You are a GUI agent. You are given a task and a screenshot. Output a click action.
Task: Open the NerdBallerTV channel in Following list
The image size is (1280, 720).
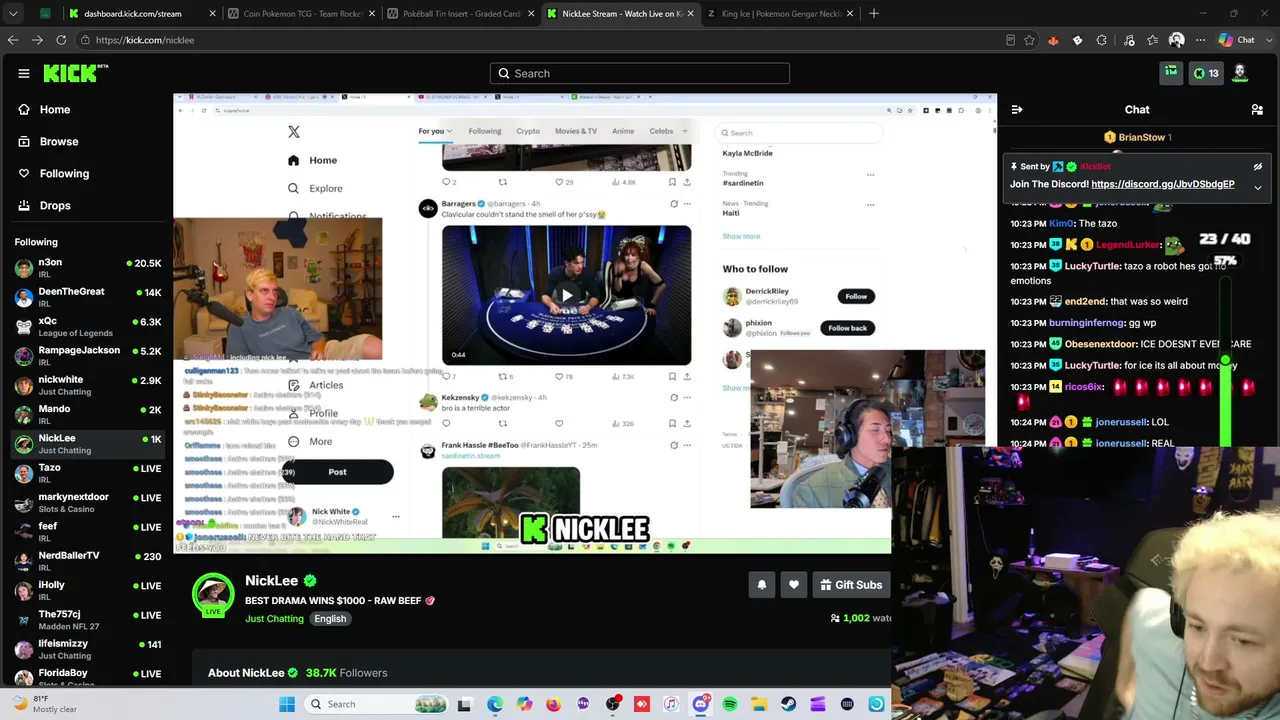pos(86,561)
